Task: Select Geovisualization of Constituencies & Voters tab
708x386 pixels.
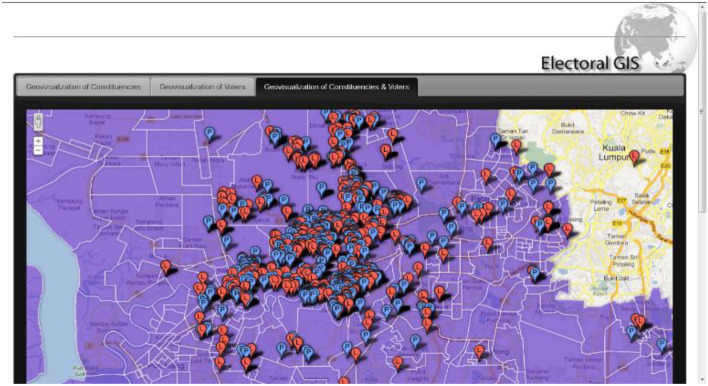Action: (337, 87)
